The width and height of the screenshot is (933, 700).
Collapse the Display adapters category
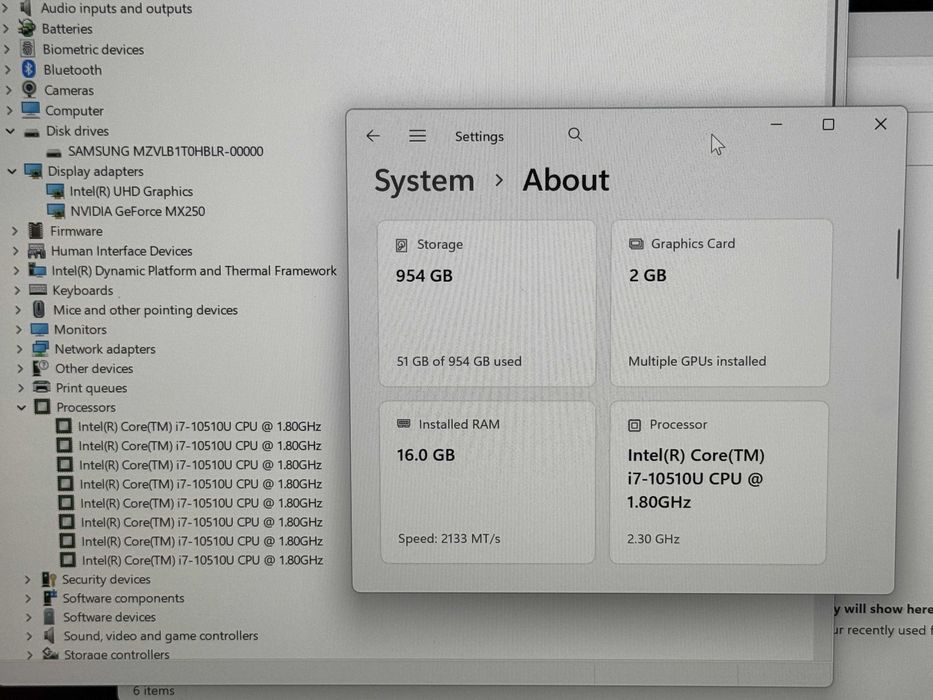coord(11,171)
